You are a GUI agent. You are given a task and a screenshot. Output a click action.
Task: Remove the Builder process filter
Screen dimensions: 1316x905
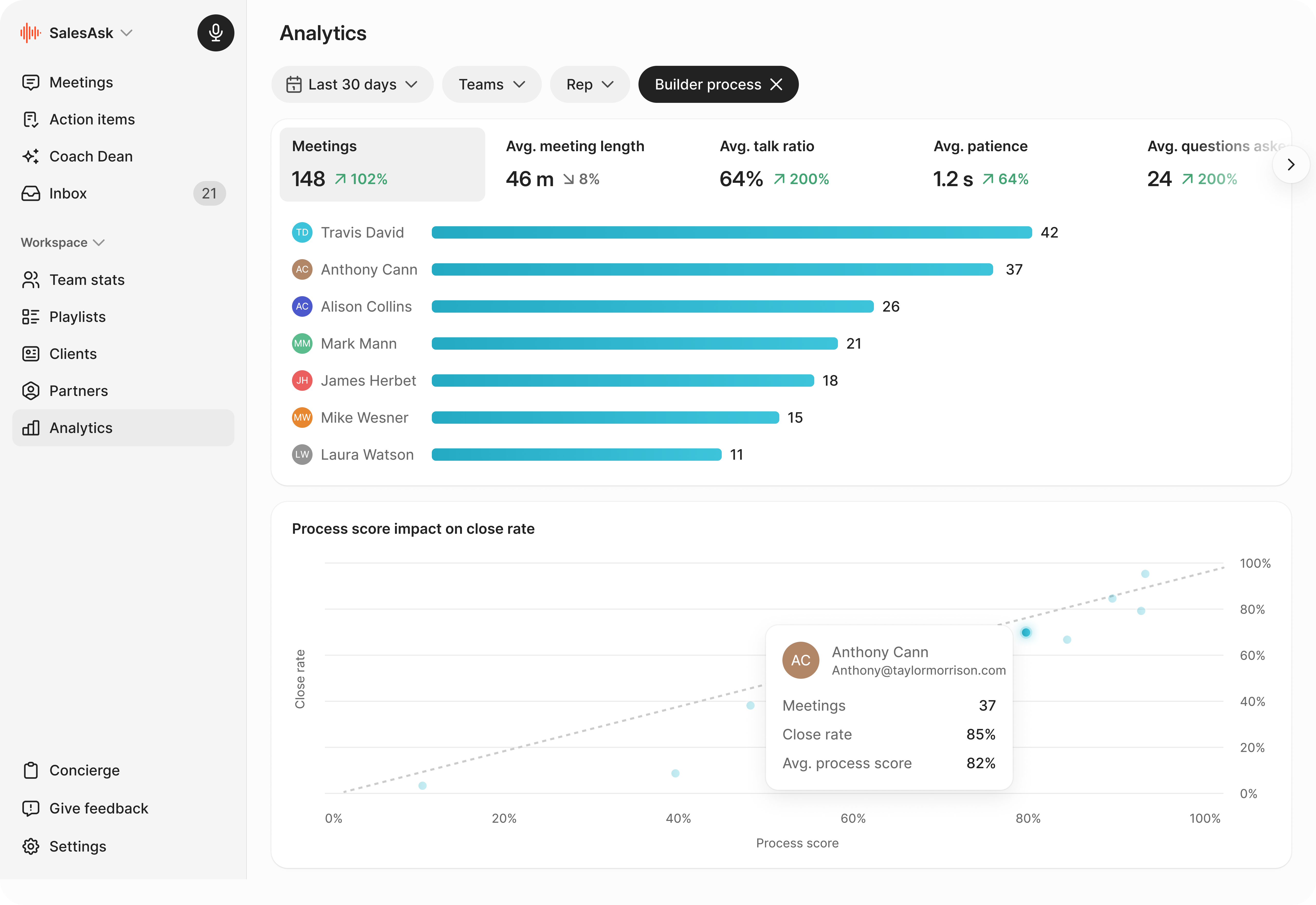click(x=776, y=85)
